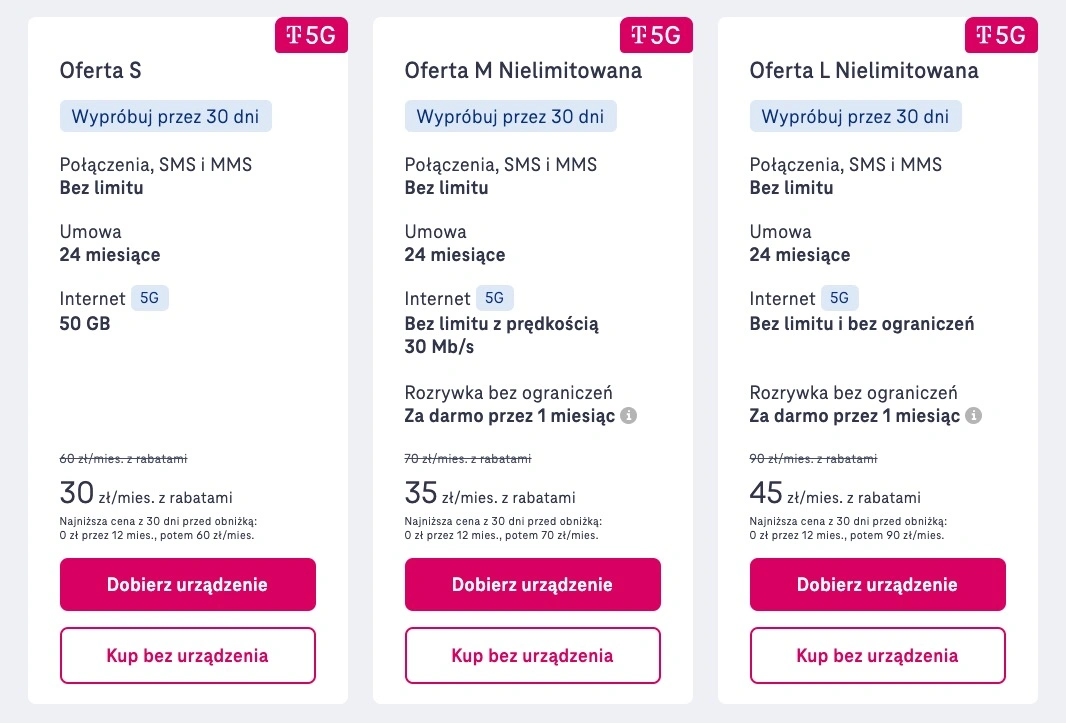Click Wypróbuj przez 30 dni on Oferta M

[511, 116]
